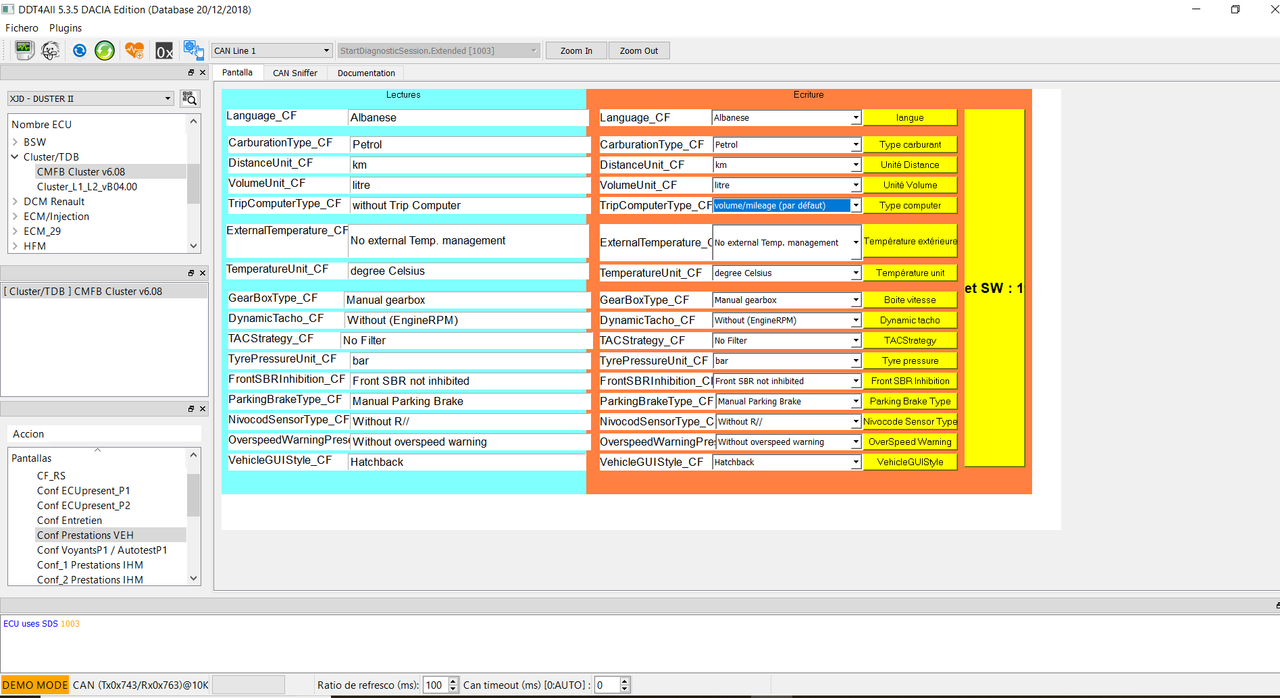Click the green auto-refresh icon

(105, 50)
